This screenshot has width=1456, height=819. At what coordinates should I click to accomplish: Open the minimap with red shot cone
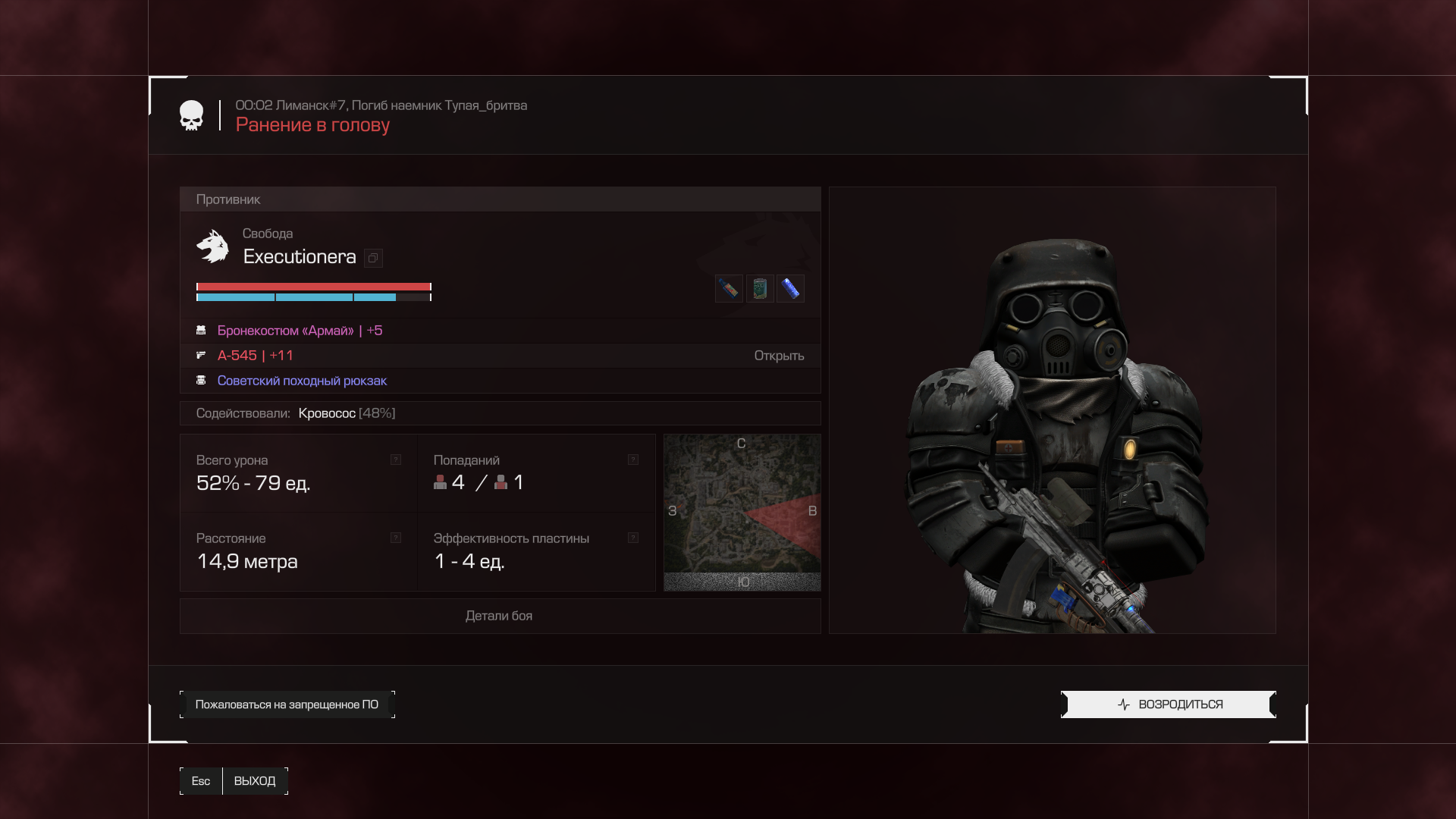pyautogui.click(x=742, y=513)
